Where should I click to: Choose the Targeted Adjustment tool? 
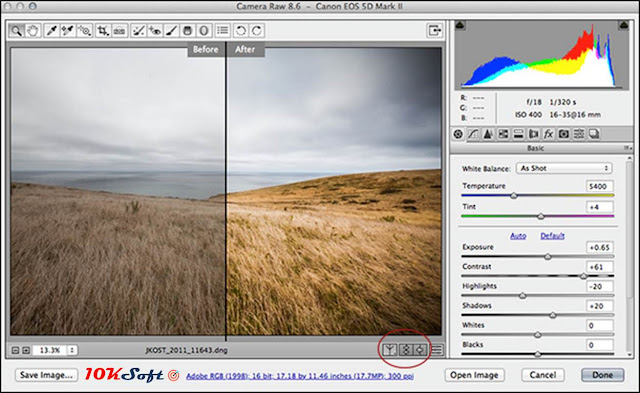coord(84,31)
